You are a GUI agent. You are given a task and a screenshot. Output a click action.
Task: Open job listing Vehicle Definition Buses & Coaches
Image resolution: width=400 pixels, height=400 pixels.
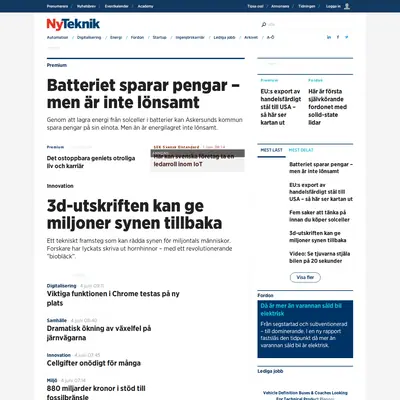click(305, 395)
